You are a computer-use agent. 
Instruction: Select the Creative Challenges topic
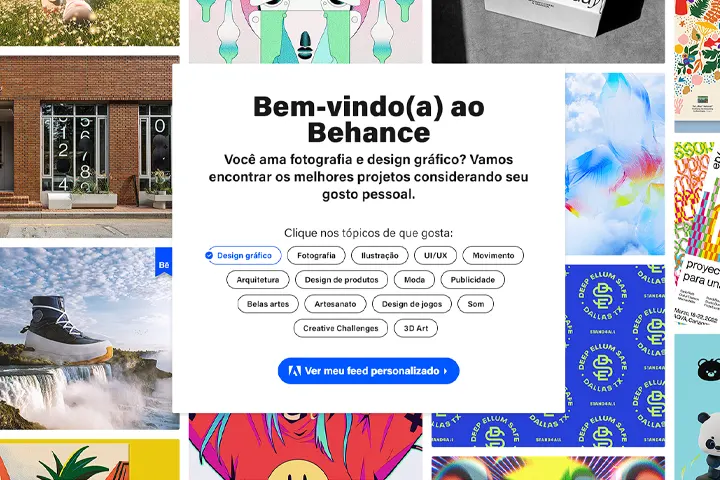click(x=341, y=328)
